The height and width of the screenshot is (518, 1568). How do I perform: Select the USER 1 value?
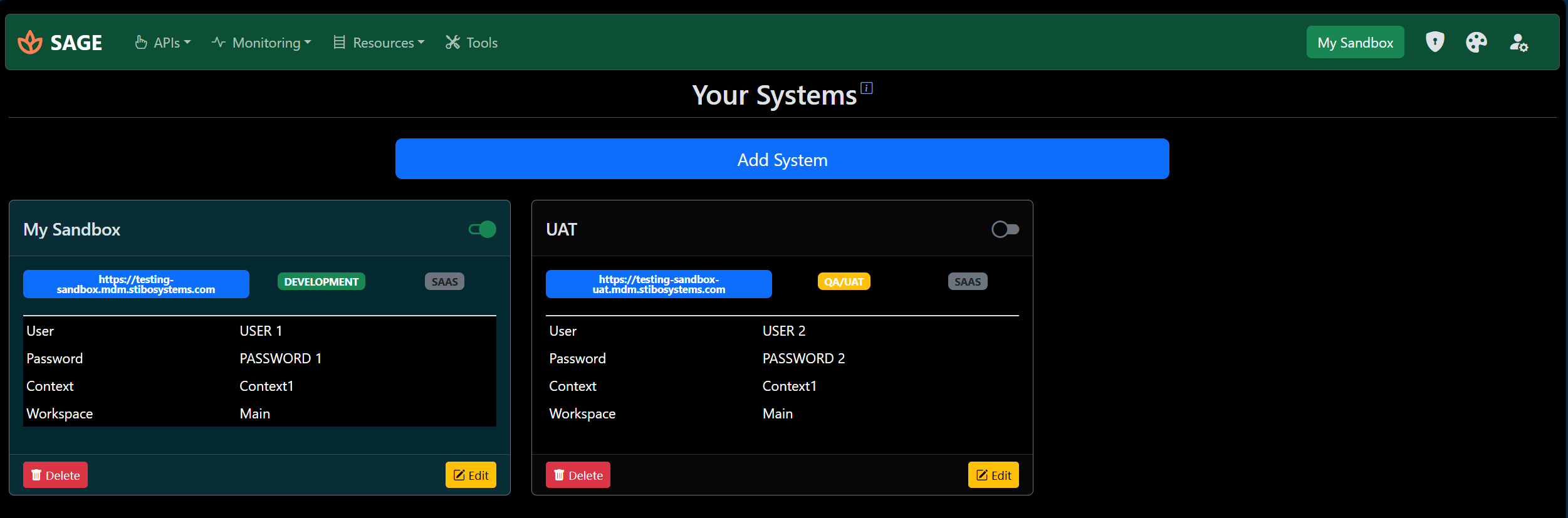[x=261, y=331]
